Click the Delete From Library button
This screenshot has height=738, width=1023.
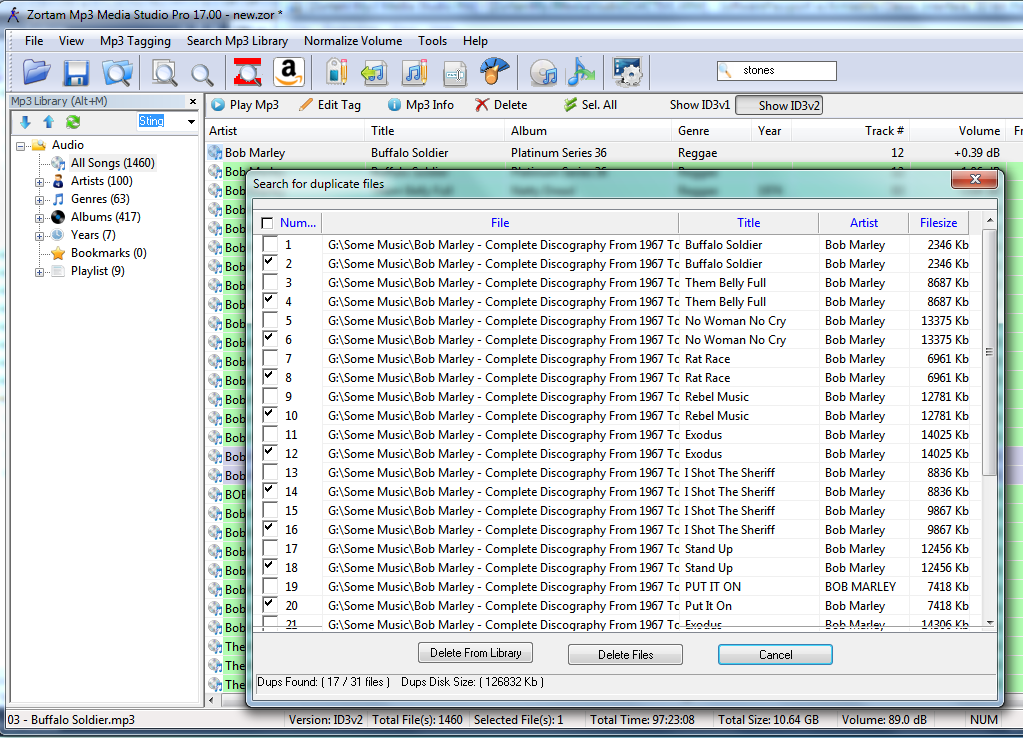[x=476, y=653]
